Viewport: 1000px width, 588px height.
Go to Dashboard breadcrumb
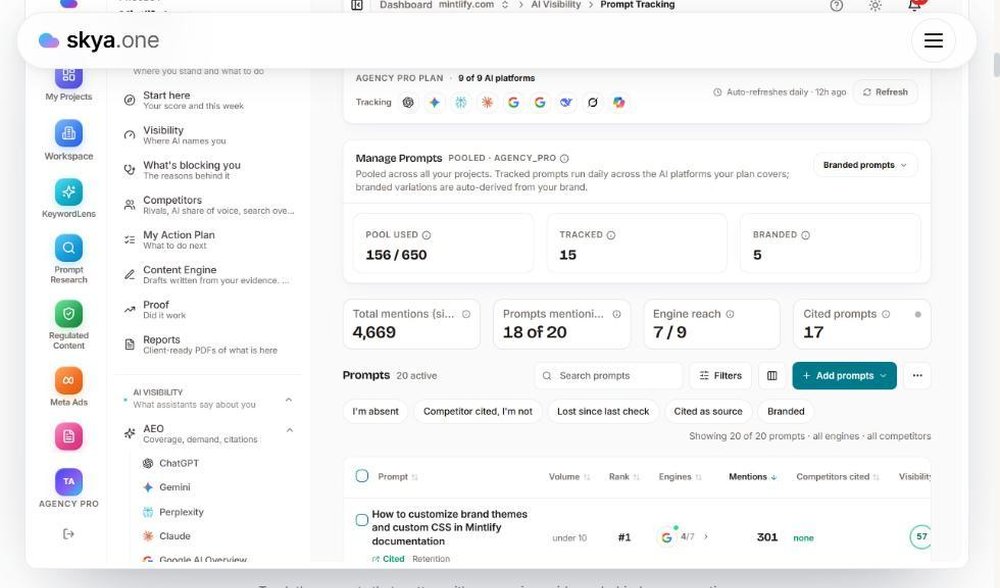(x=406, y=5)
